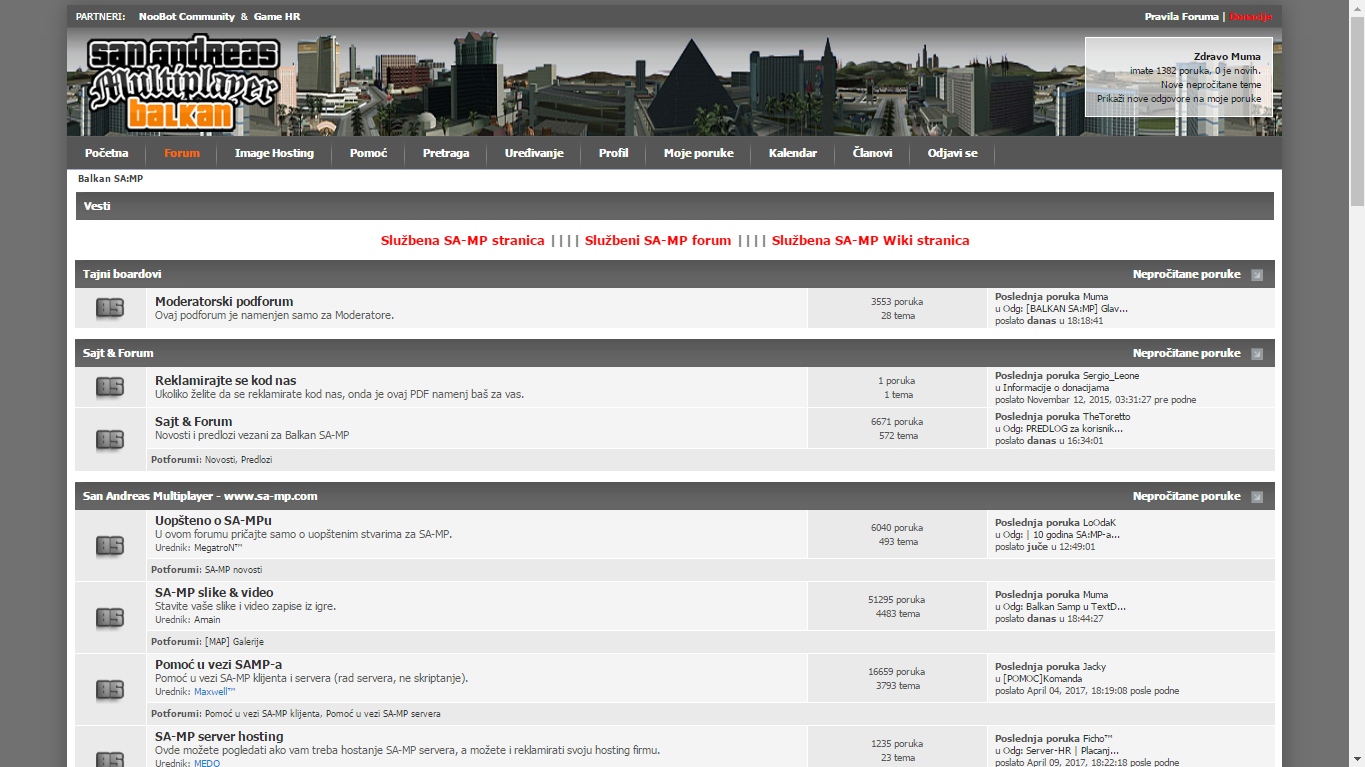Open Službena SA-MP stranica link
Image resolution: width=1365 pixels, height=767 pixels.
coord(463,241)
